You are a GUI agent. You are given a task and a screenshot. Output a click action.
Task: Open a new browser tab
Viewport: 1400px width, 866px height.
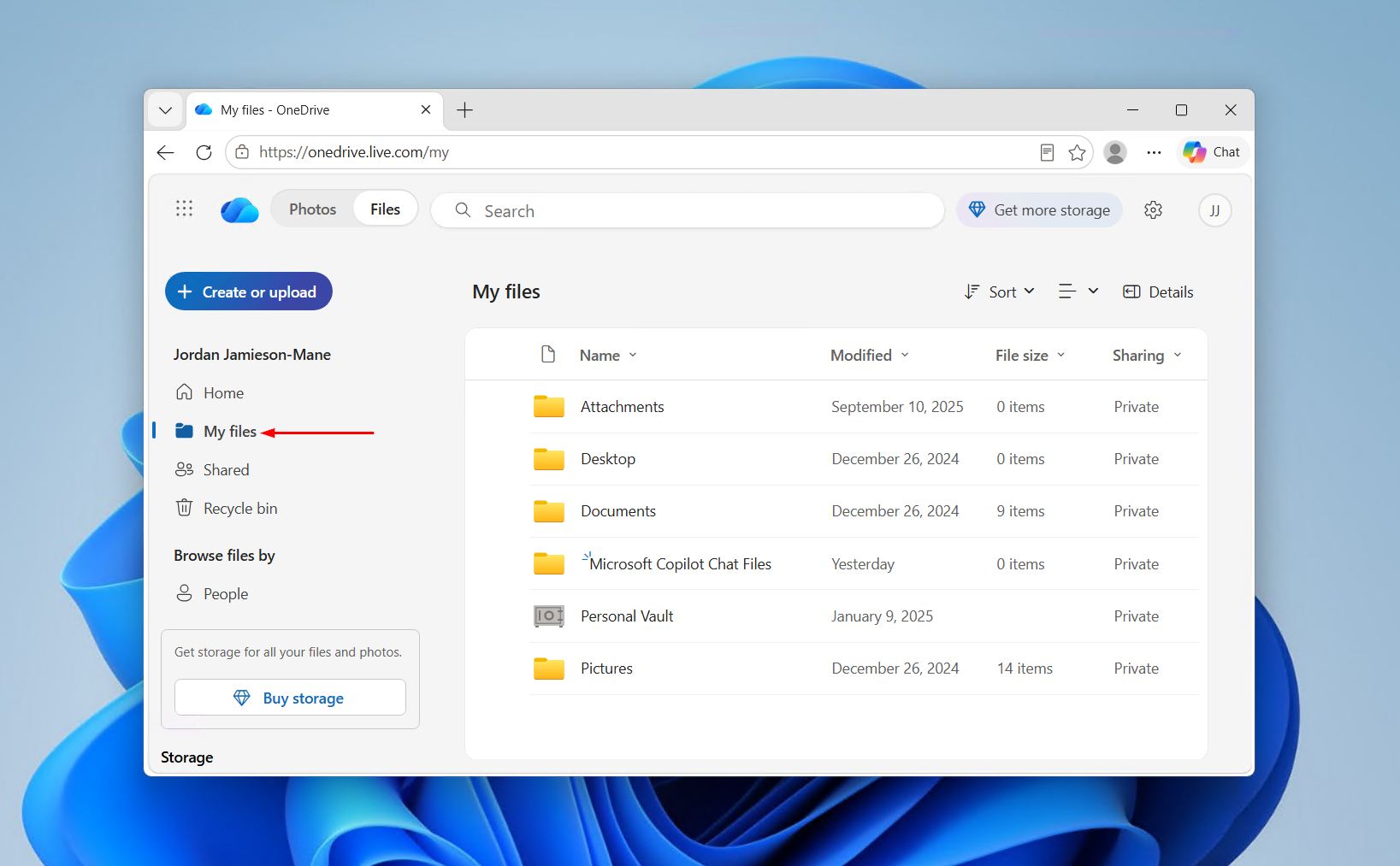[x=464, y=110]
